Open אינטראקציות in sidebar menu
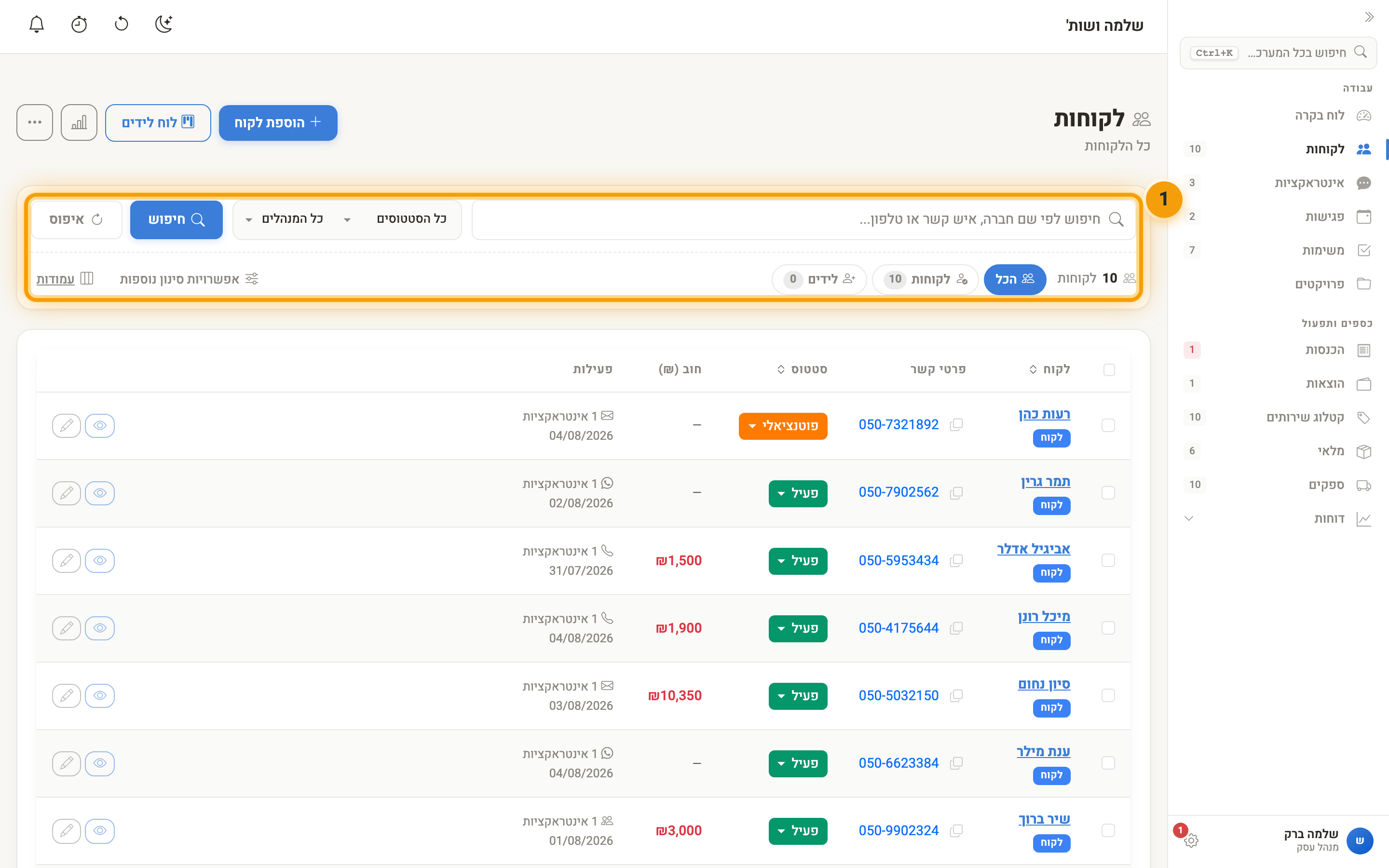 [x=1278, y=183]
